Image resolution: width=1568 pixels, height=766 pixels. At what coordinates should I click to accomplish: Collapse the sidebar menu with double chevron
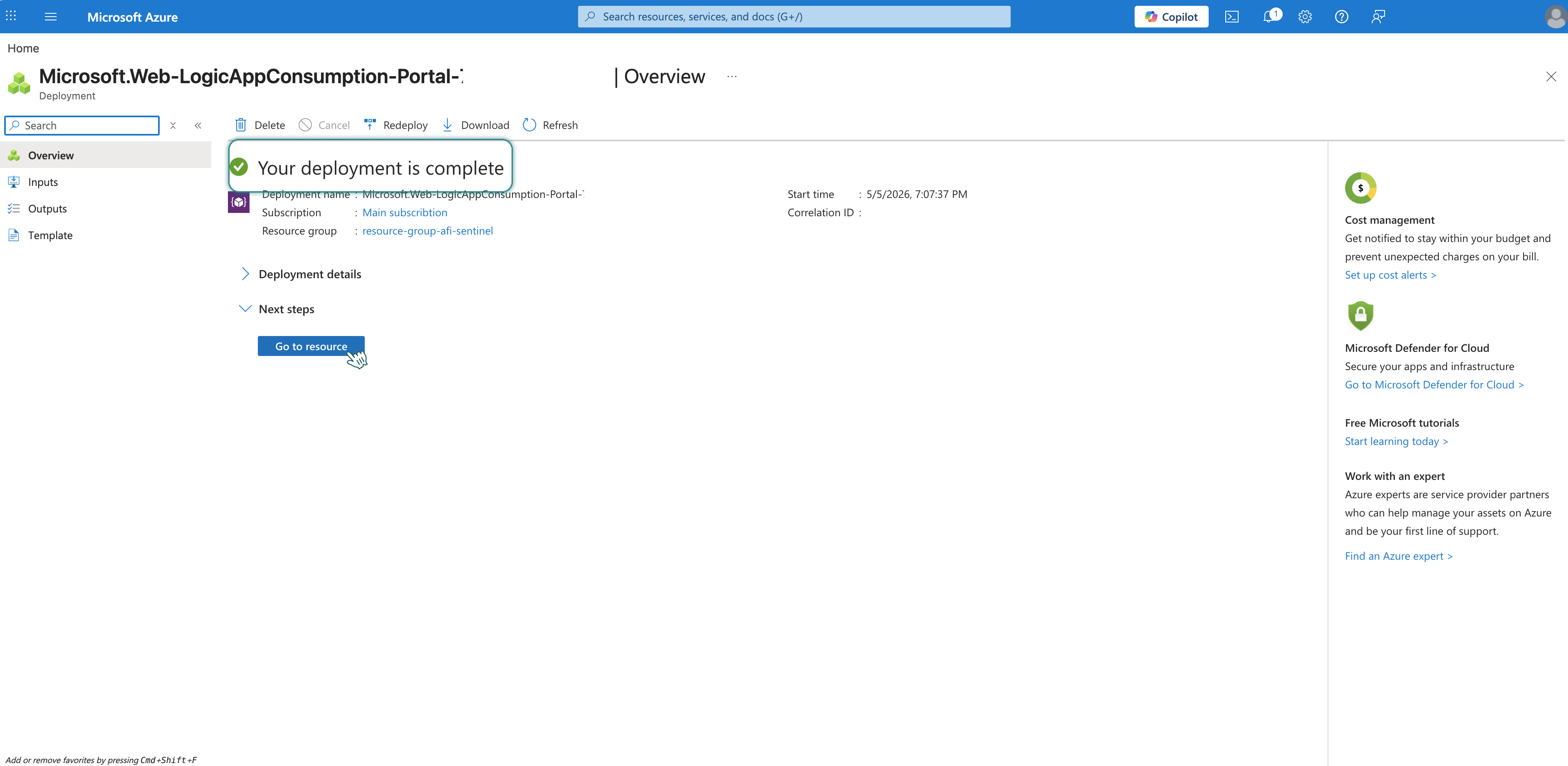(x=198, y=125)
